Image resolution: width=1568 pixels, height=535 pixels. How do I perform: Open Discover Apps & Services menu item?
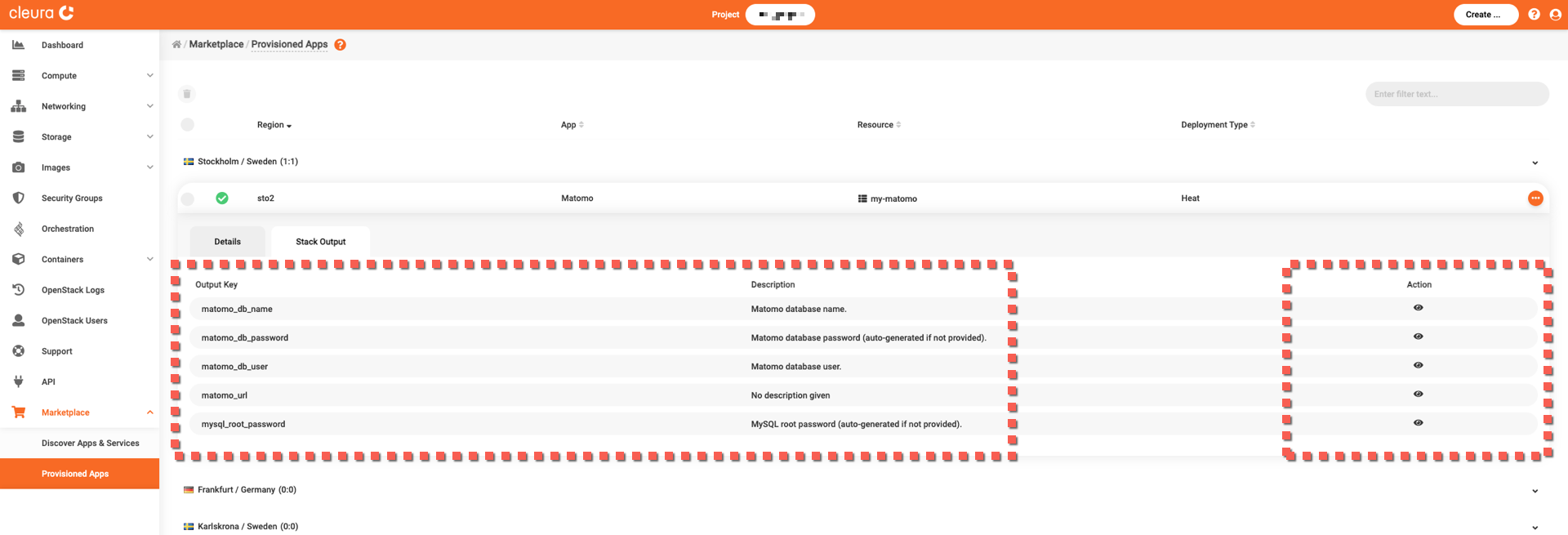pos(90,444)
